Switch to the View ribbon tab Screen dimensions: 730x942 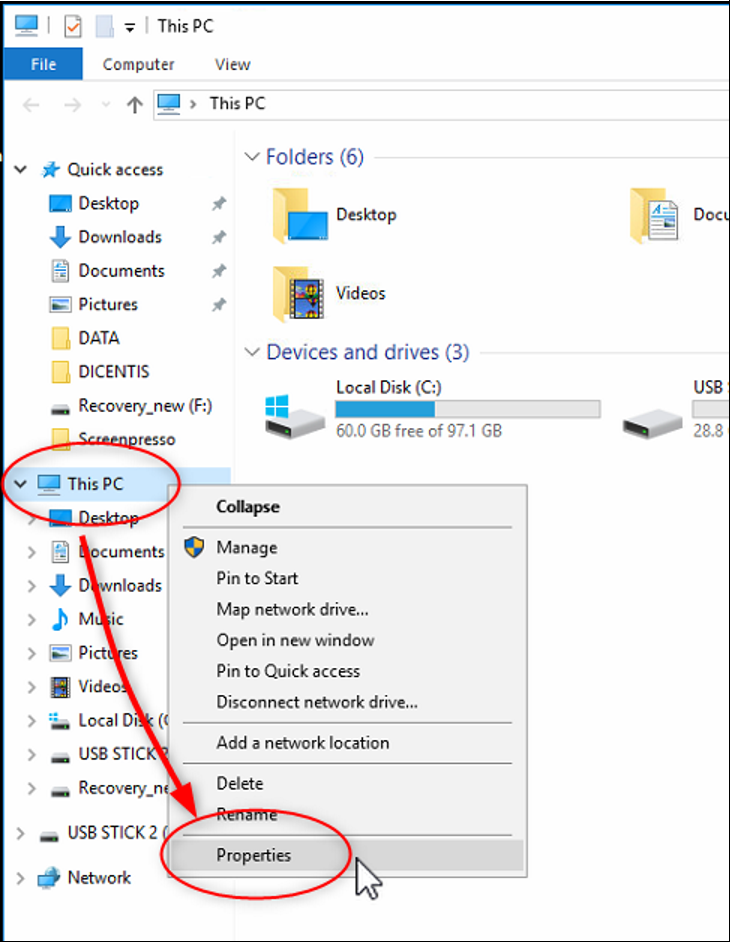pos(232,64)
